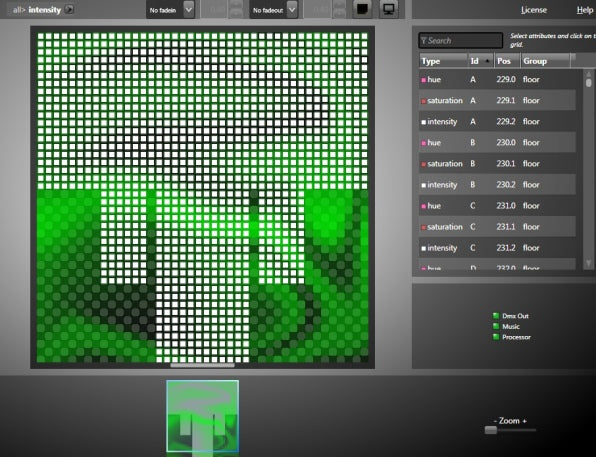This screenshot has height=457, width=596.
Task: Select the hue C row at 231.0
Action: click(x=497, y=206)
